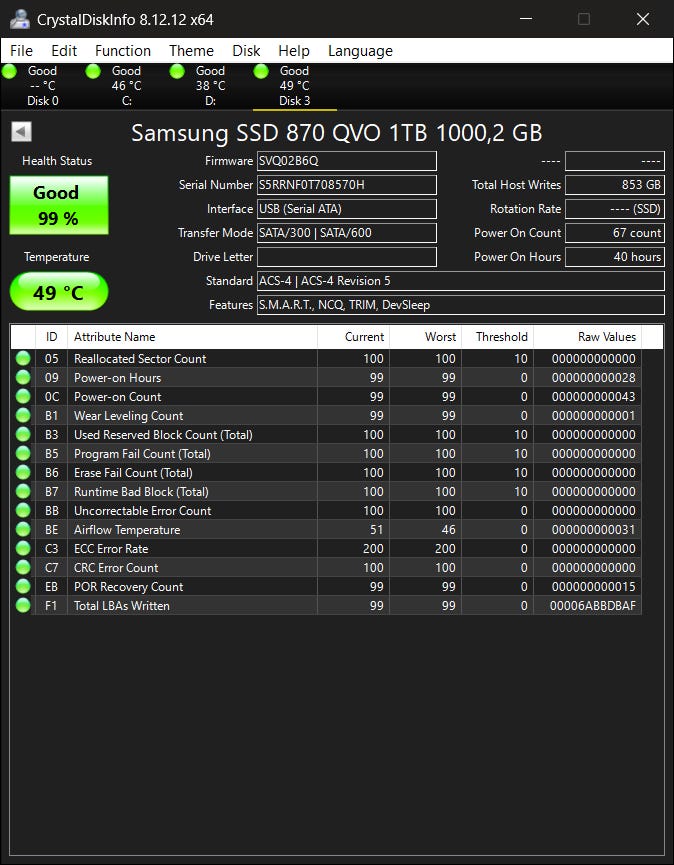Click status dot of Total LBAs Written row
Image resolution: width=674 pixels, height=865 pixels.
coord(23,606)
